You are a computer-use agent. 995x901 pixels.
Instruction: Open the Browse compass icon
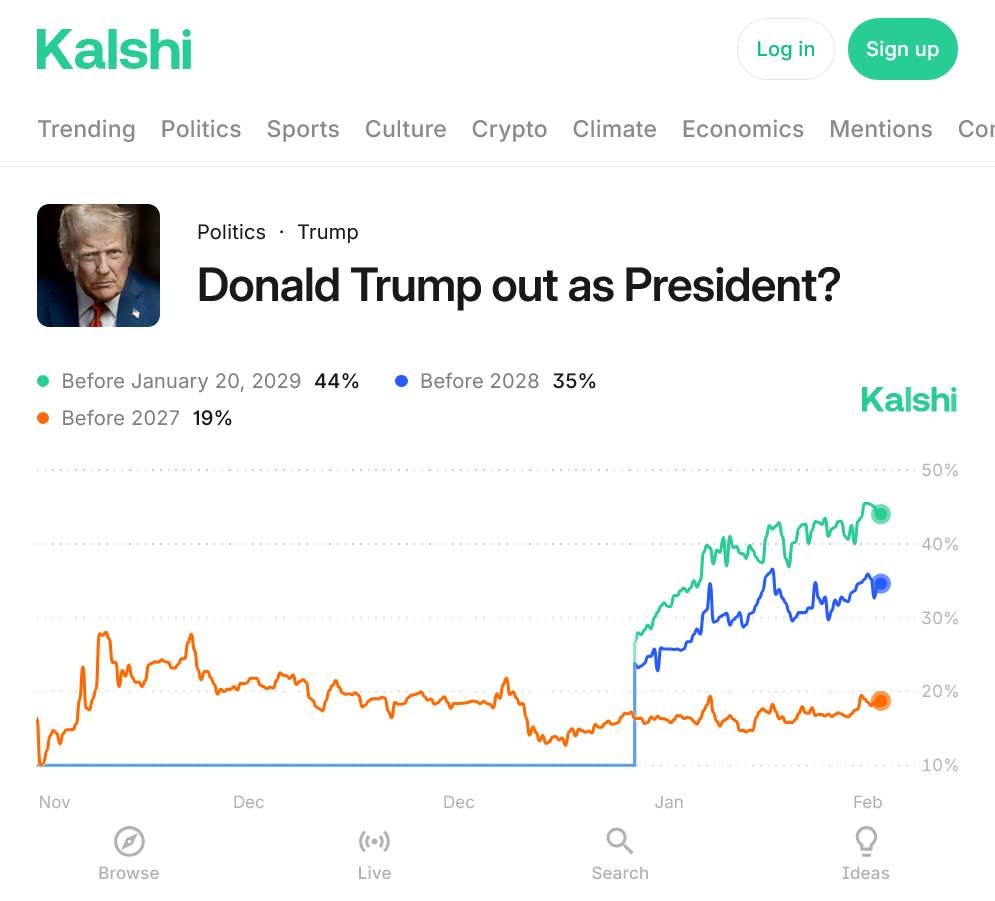click(129, 842)
